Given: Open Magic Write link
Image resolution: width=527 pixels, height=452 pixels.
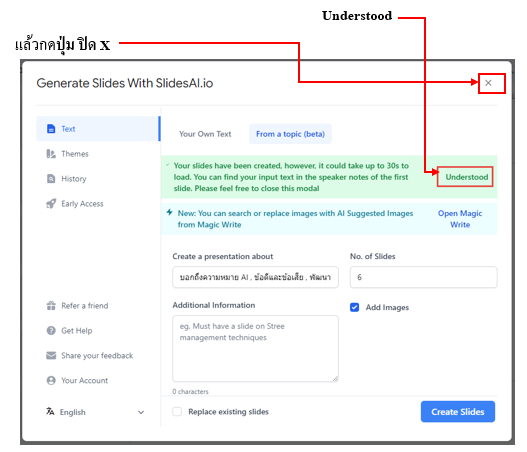Looking at the screenshot, I should (x=460, y=219).
